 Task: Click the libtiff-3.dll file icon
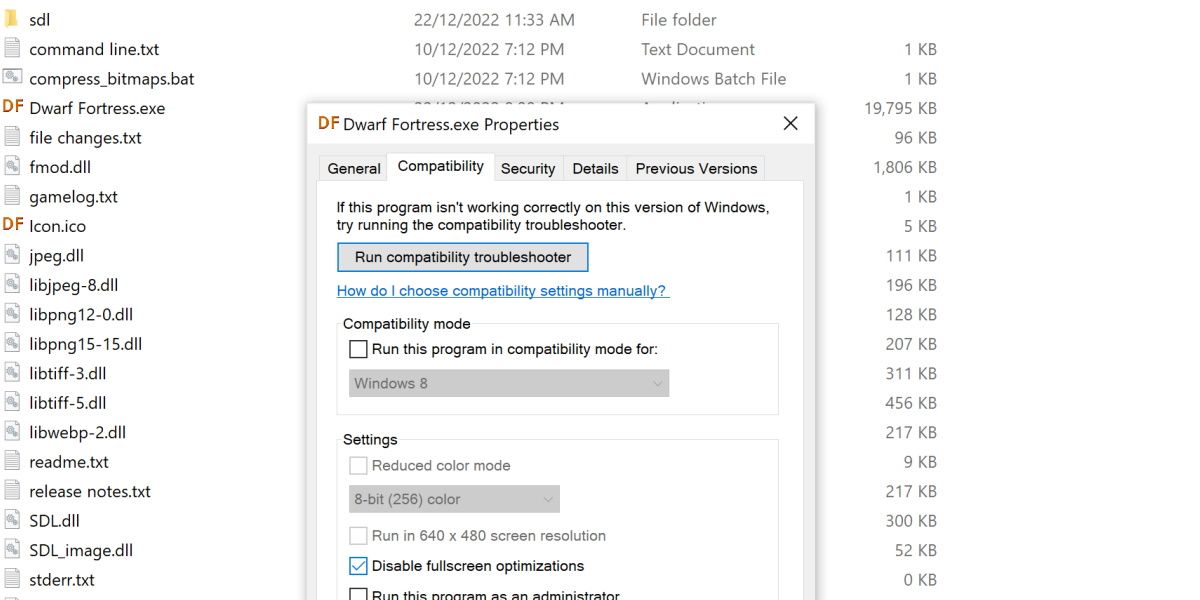pos(12,373)
